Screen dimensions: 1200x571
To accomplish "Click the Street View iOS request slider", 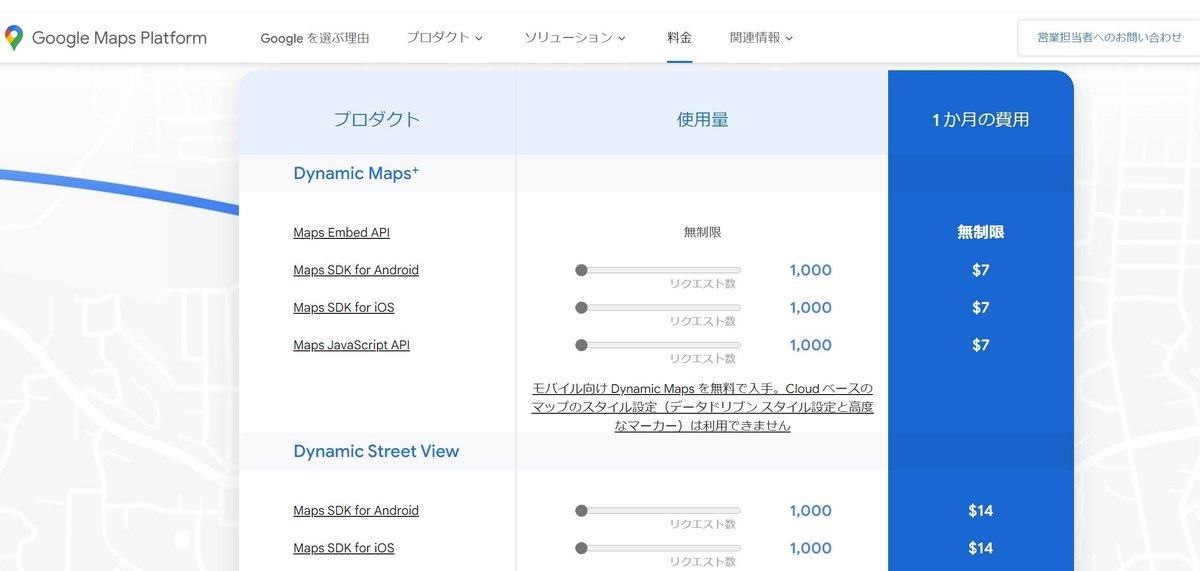I will click(658, 548).
